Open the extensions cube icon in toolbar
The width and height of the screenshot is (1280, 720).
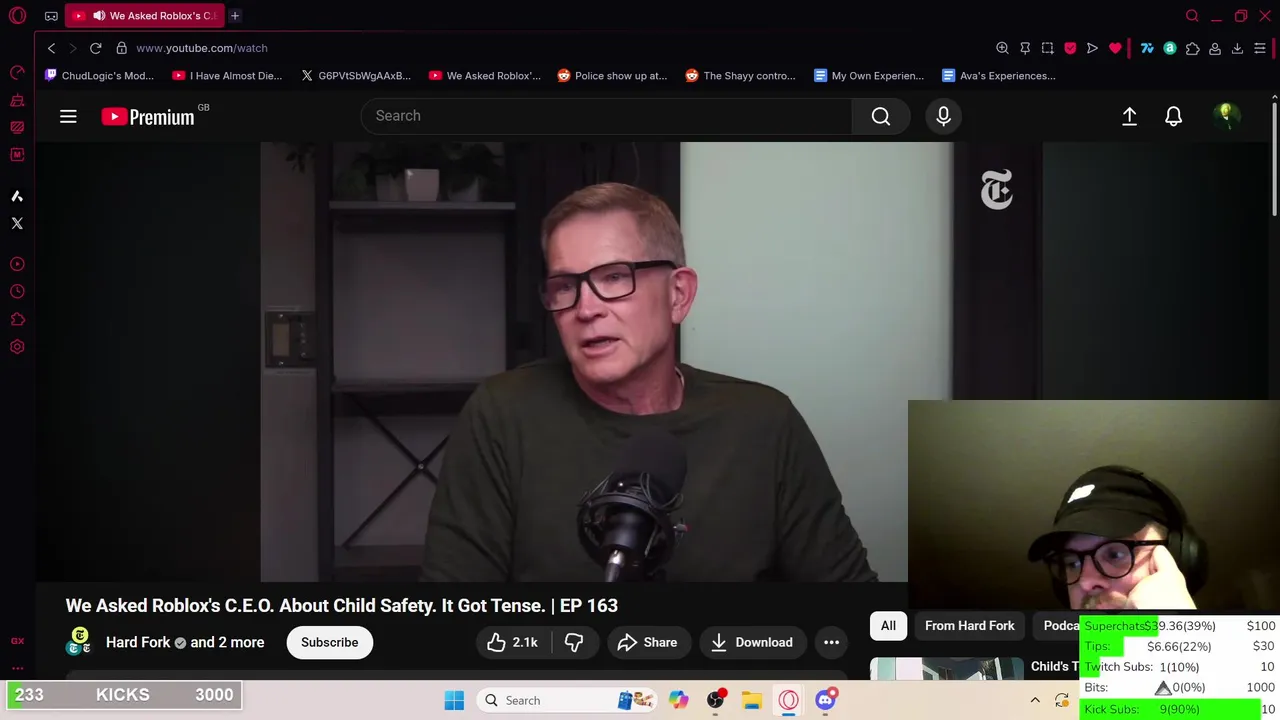coord(1192,48)
